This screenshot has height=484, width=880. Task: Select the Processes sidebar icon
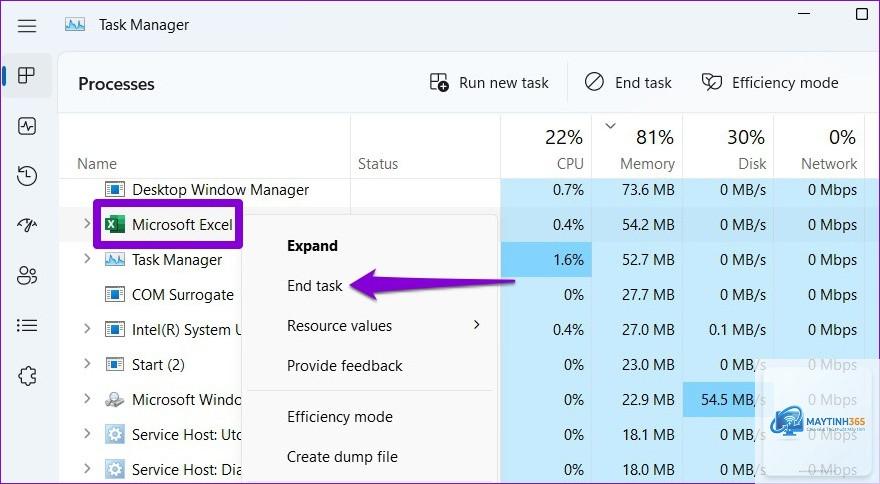click(x=26, y=75)
